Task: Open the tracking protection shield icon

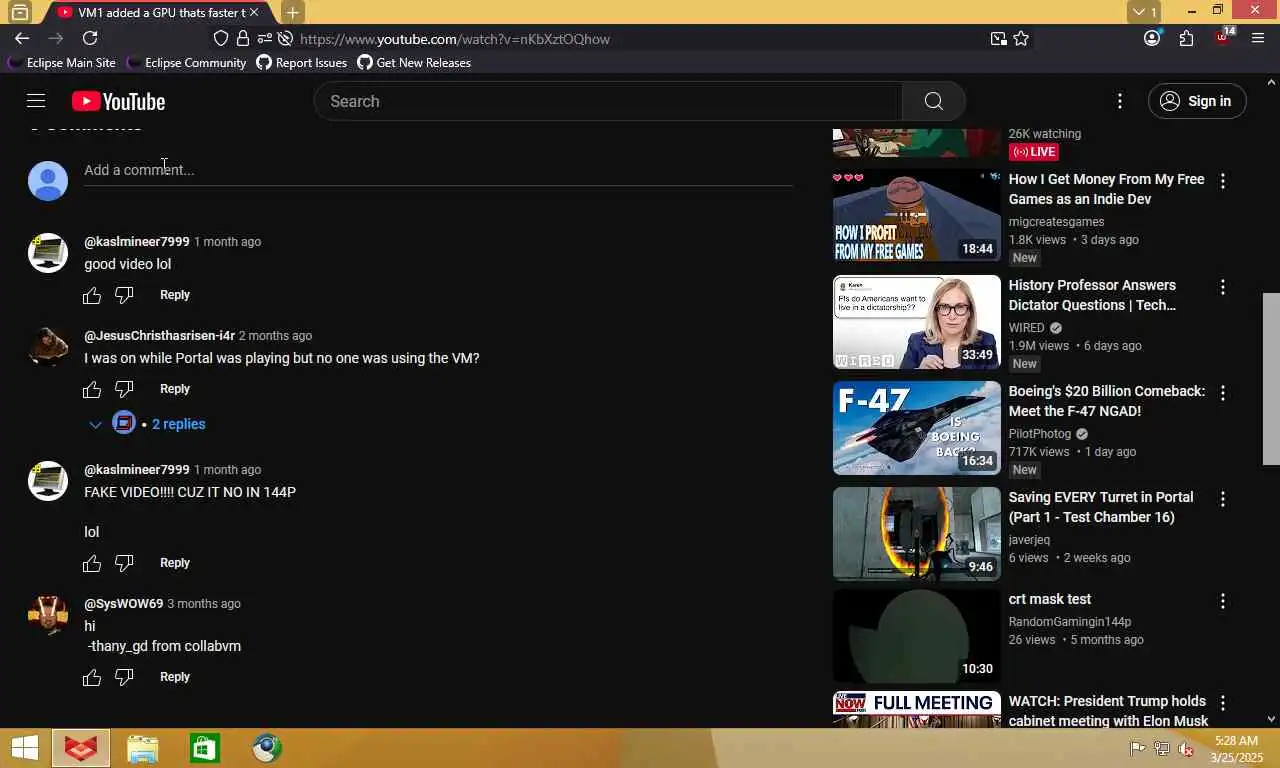Action: [x=221, y=39]
